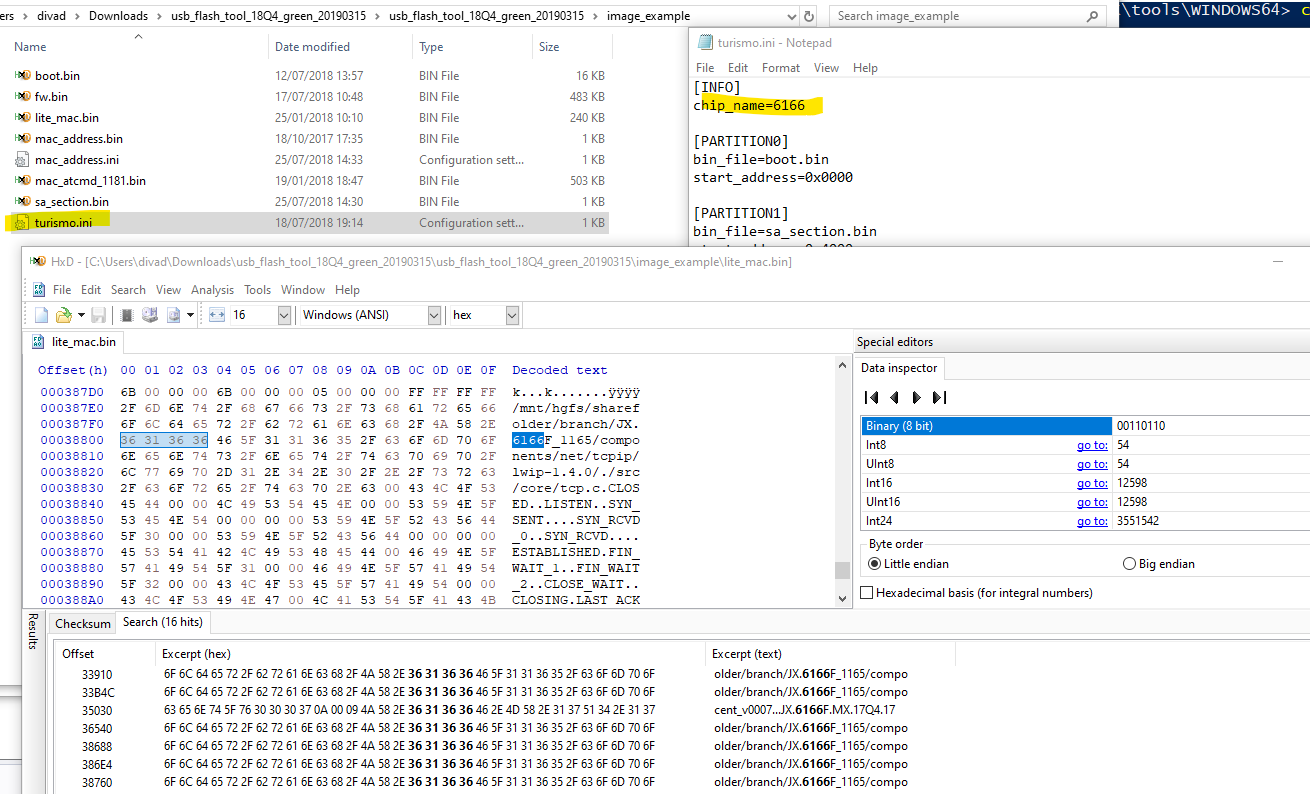Click the Open RAM chip icon in HxD
1310x794 pixels.
[129, 315]
